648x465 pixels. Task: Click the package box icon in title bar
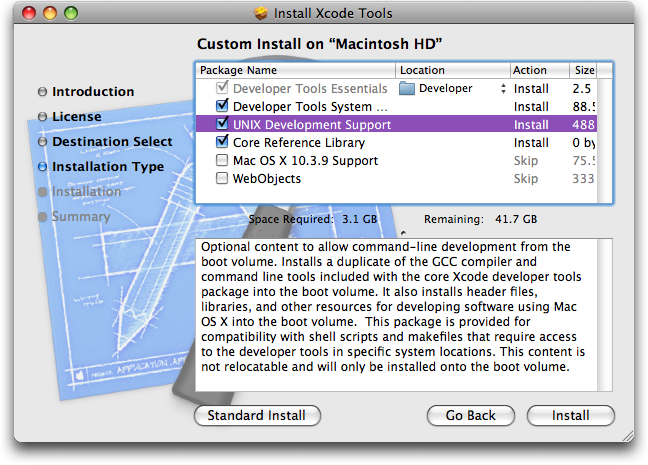click(261, 13)
